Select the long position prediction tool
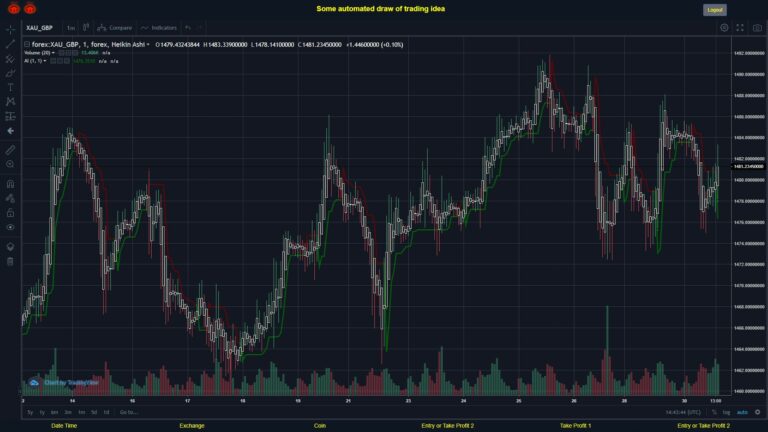This screenshot has width=768, height=432. tap(10, 116)
